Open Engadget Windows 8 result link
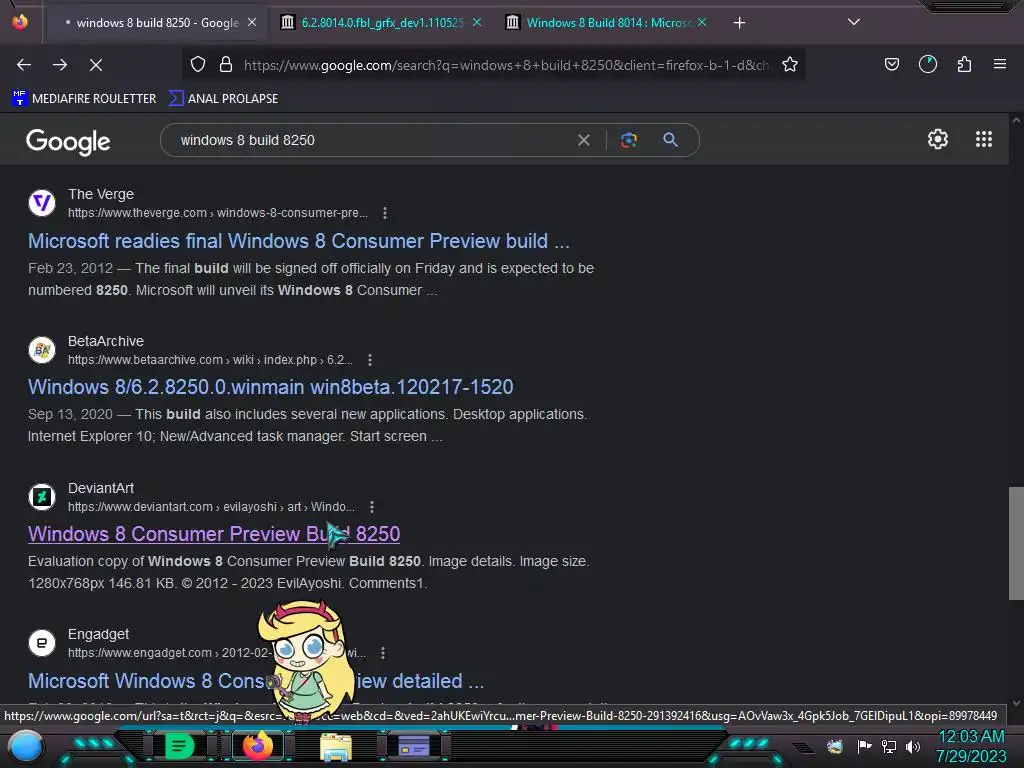The image size is (1024, 768). click(x=256, y=680)
